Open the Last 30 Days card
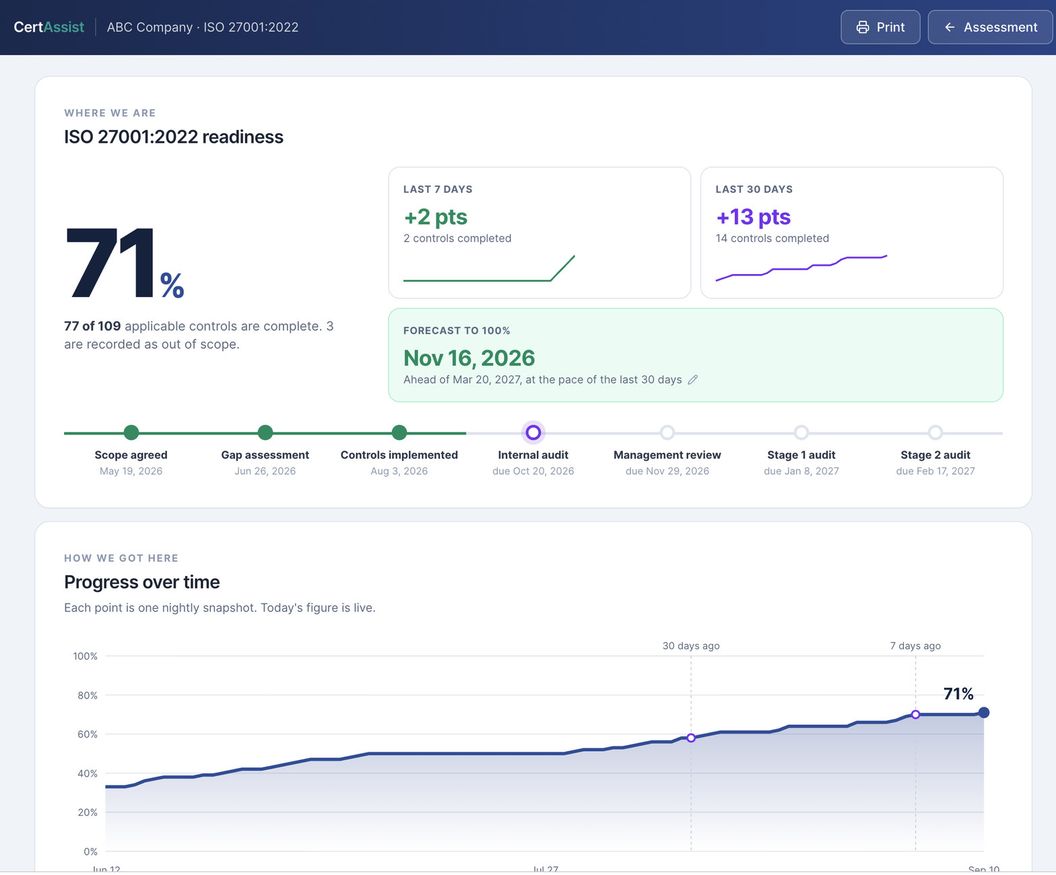The width and height of the screenshot is (1056, 875). (852, 232)
